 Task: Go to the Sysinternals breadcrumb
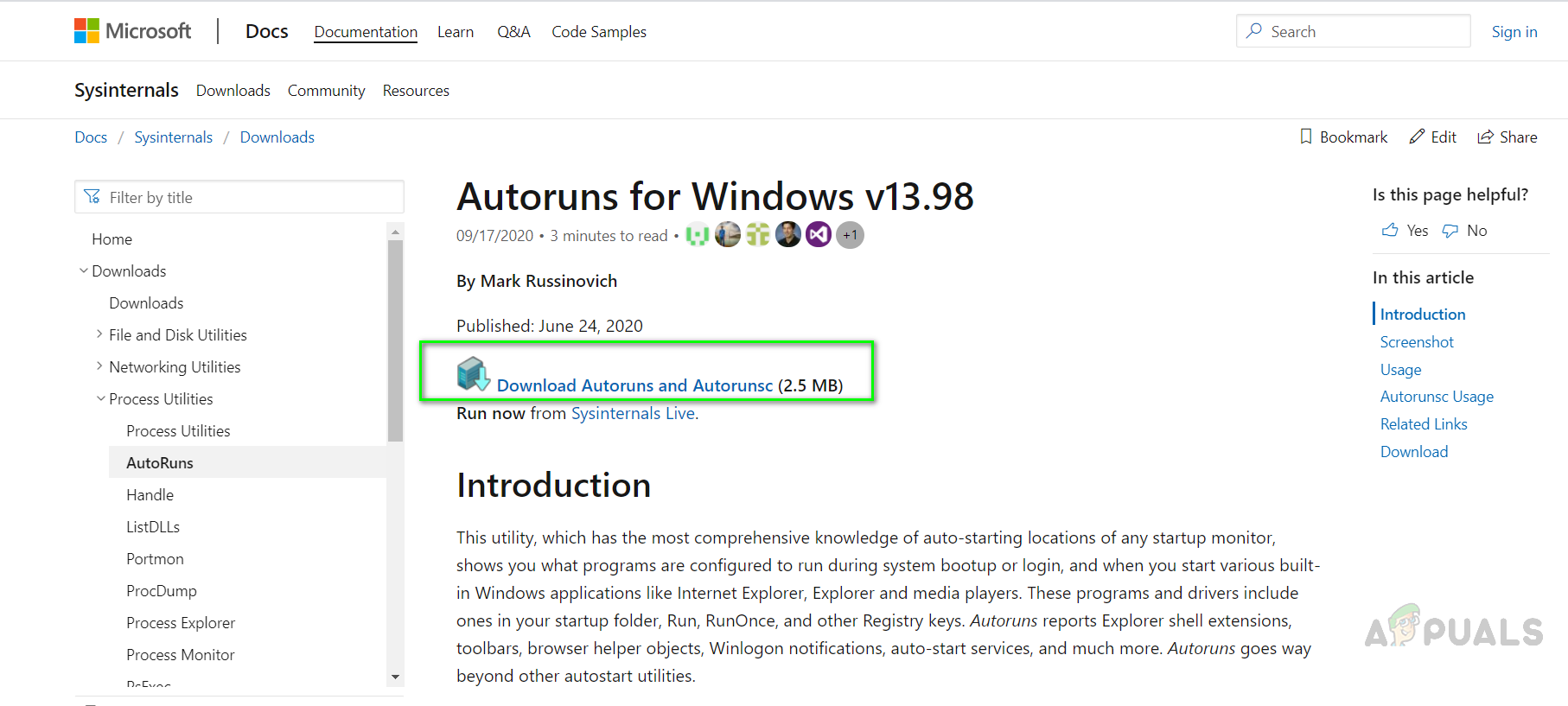pos(173,137)
